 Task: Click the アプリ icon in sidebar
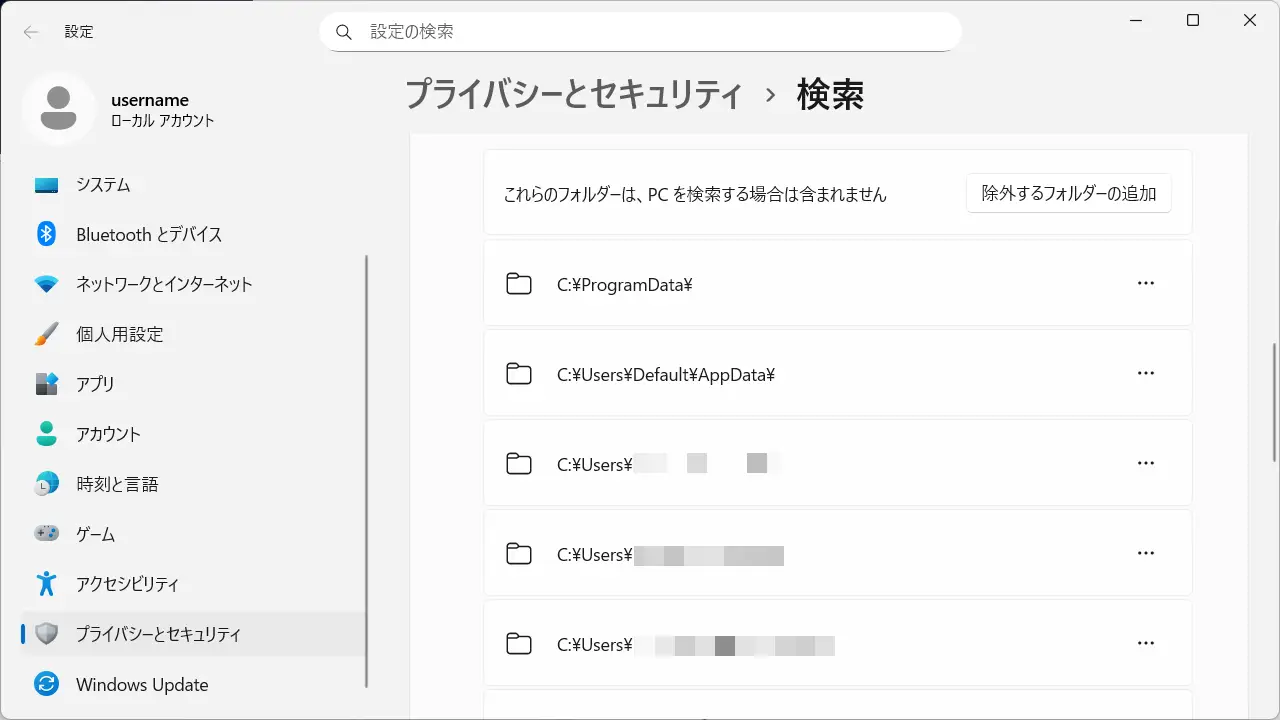47,384
